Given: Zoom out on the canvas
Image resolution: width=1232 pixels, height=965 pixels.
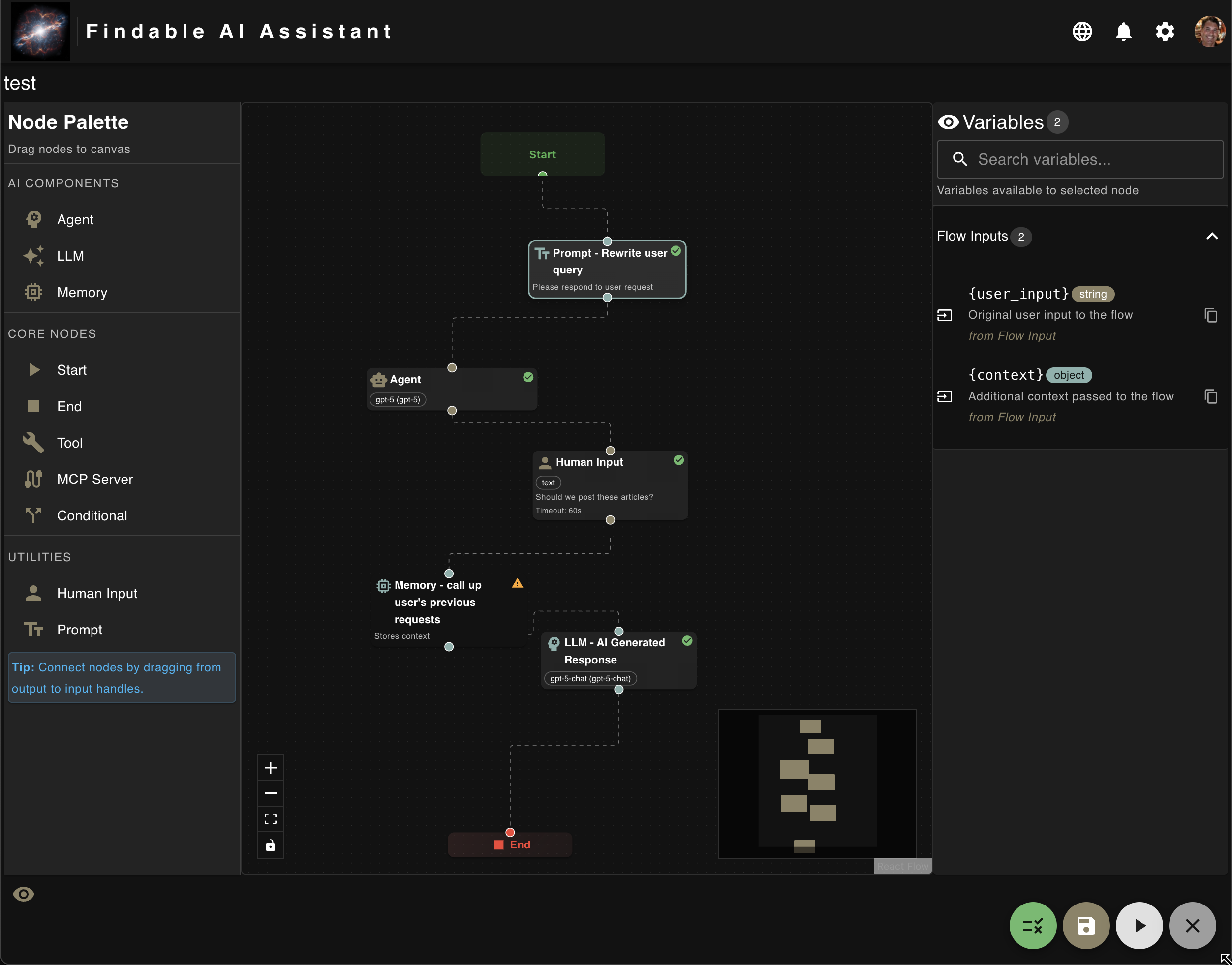Looking at the screenshot, I should [271, 793].
